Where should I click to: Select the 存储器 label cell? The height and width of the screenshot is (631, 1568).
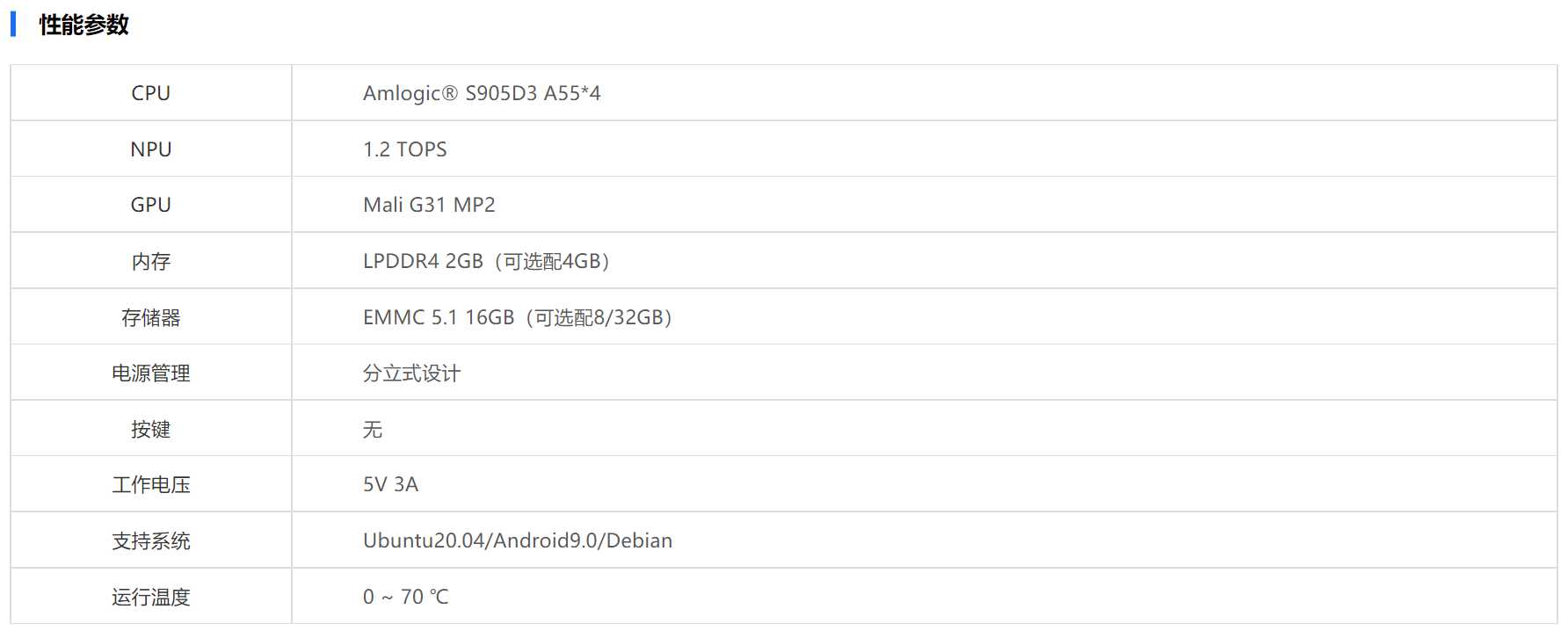pos(150,317)
